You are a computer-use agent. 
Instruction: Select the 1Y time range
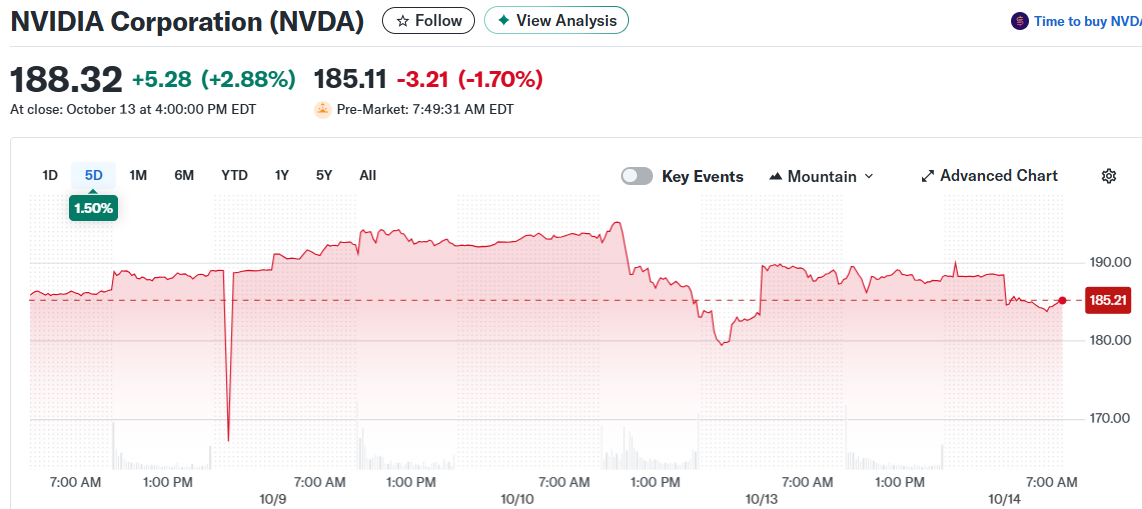coord(282,175)
